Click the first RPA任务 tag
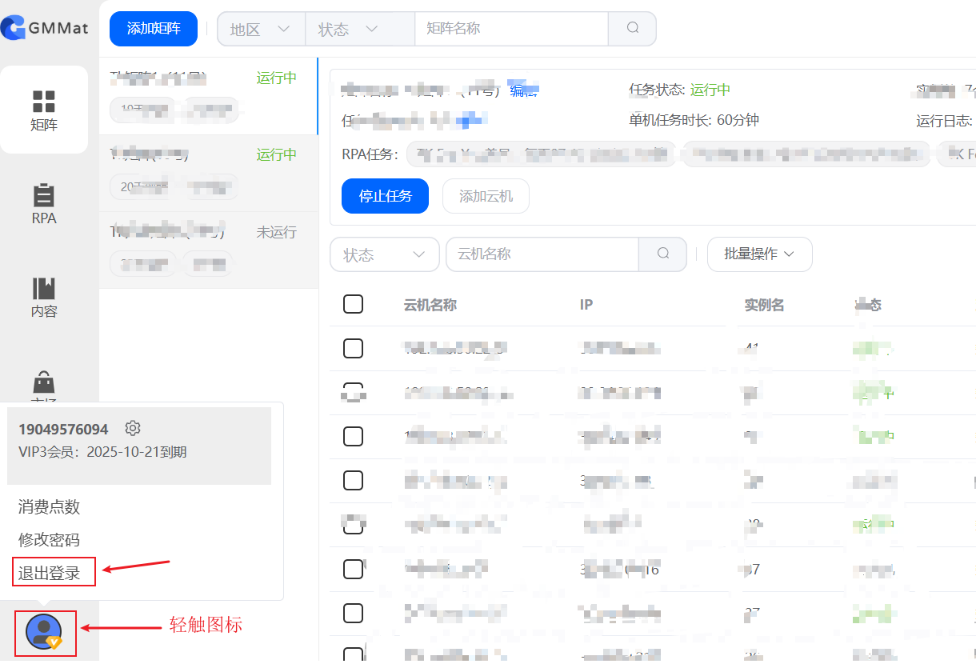976x661 pixels. click(541, 154)
